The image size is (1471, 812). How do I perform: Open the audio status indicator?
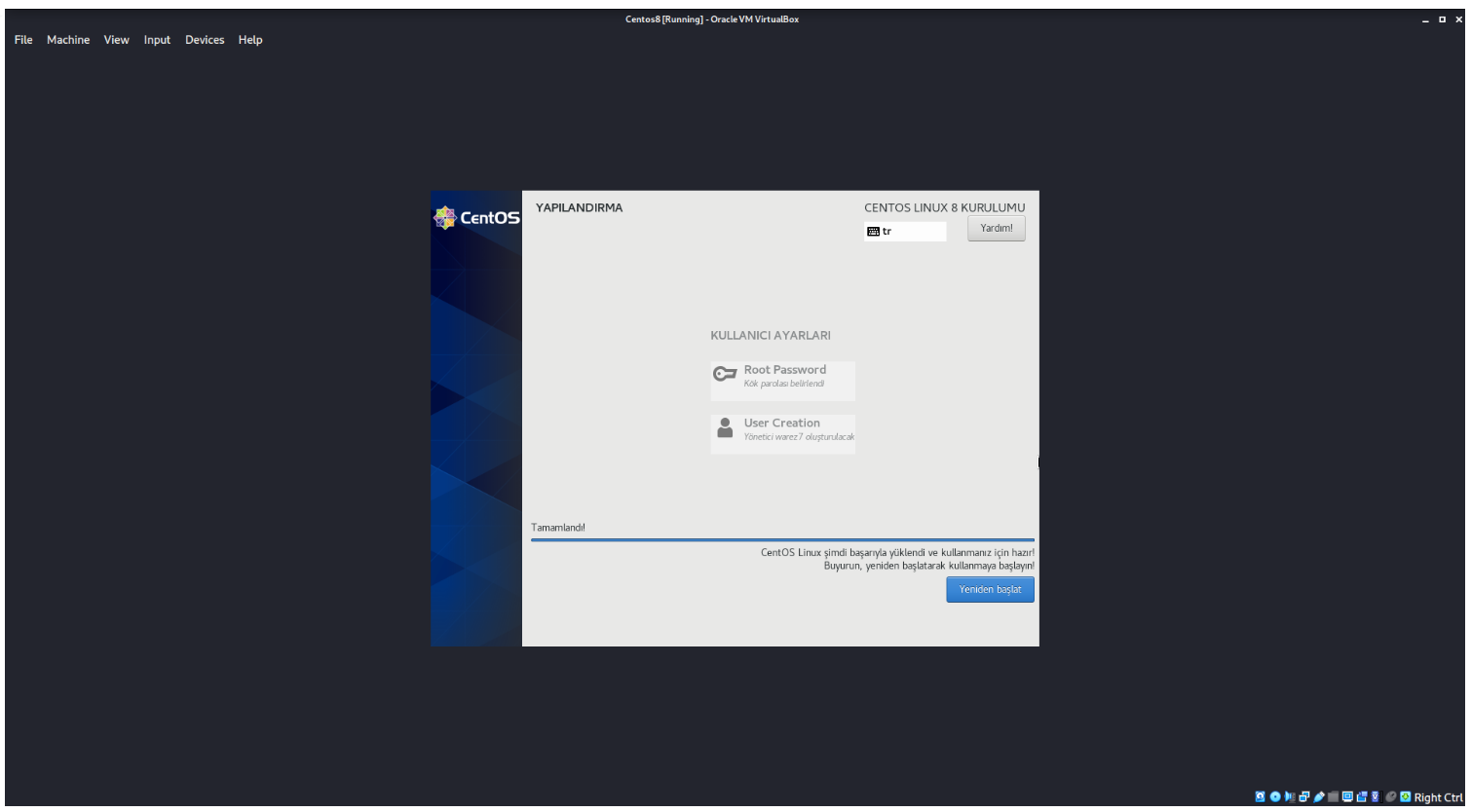[x=1290, y=796]
